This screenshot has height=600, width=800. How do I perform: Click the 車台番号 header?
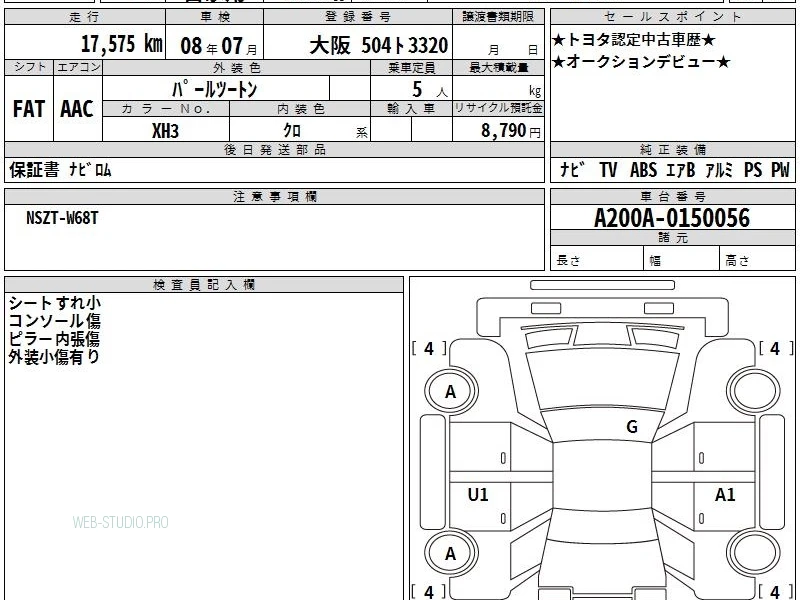[672, 197]
